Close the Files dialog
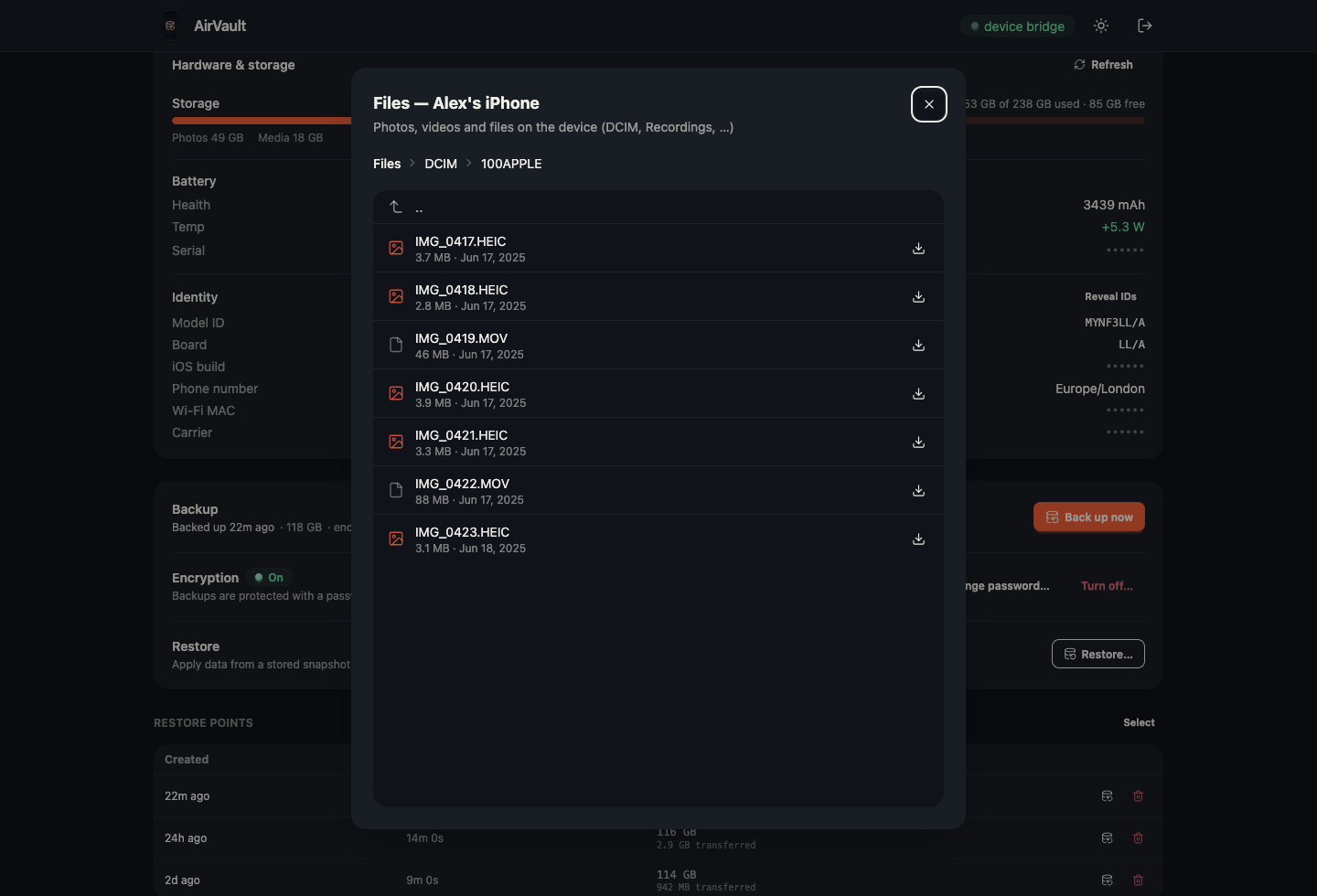Image resolution: width=1317 pixels, height=896 pixels. (x=929, y=104)
